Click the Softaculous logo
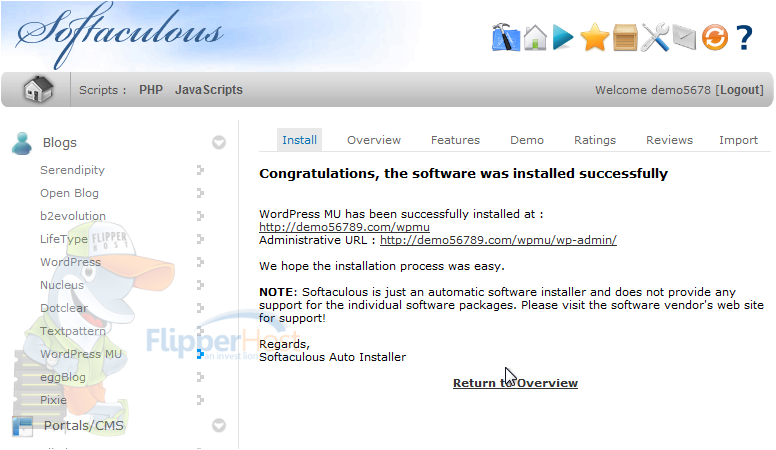Image resolution: width=776 pixels, height=450 pixels. pyautogui.click(x=119, y=35)
